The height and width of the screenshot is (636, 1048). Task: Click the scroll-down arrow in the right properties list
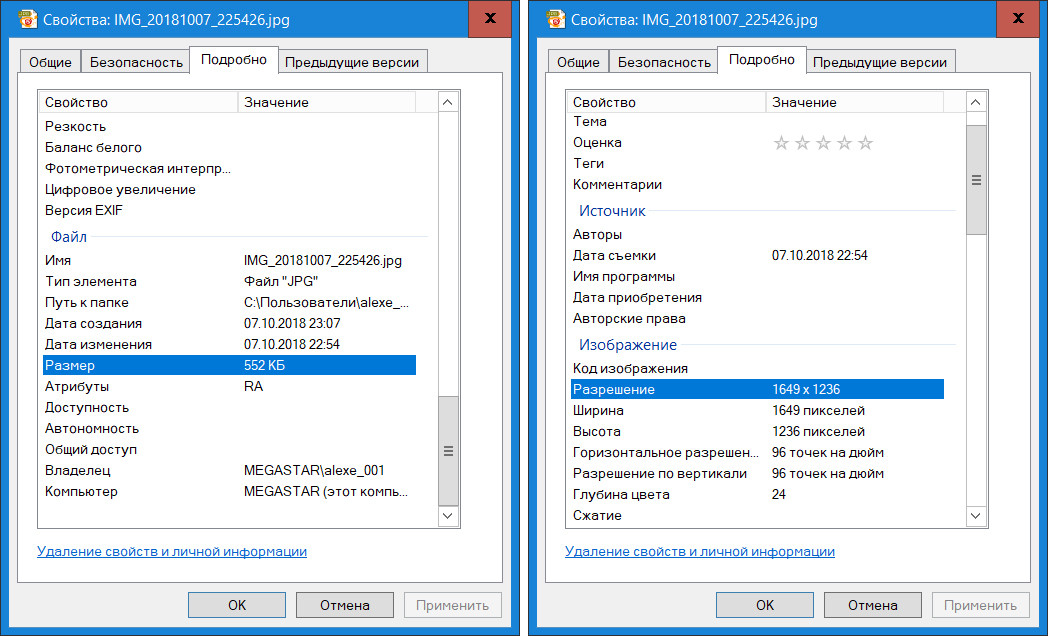(x=976, y=515)
